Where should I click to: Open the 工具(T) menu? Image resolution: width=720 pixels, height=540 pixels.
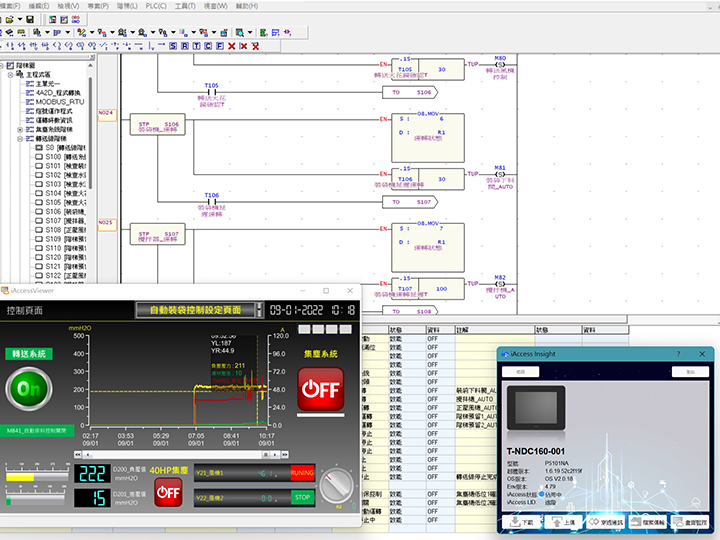(185, 6)
